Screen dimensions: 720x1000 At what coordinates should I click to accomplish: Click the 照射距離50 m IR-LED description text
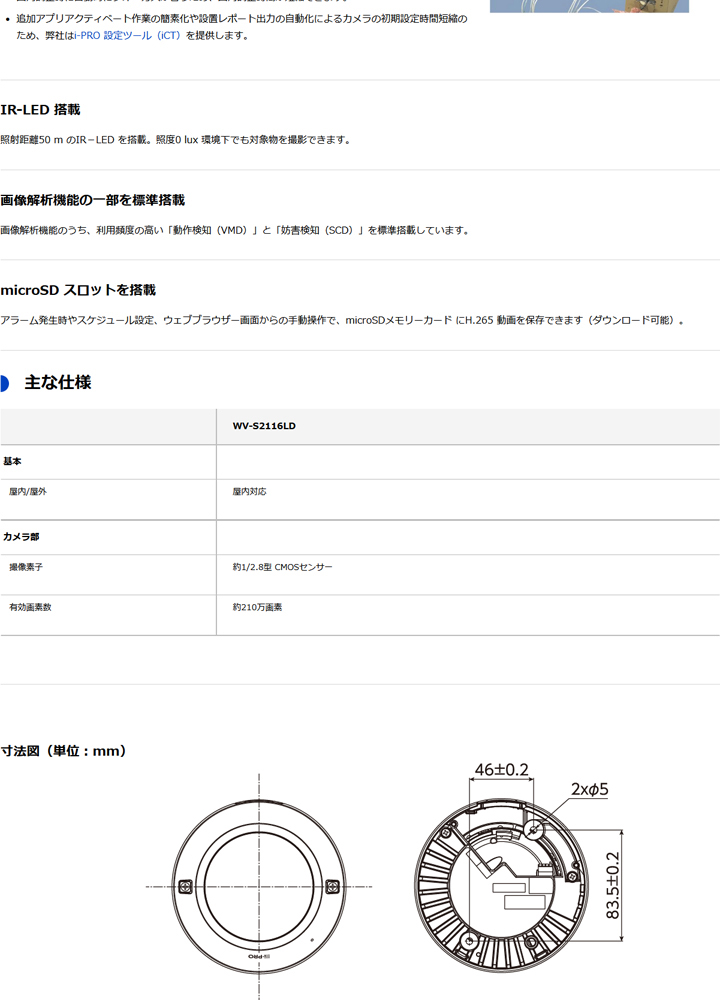click(176, 140)
